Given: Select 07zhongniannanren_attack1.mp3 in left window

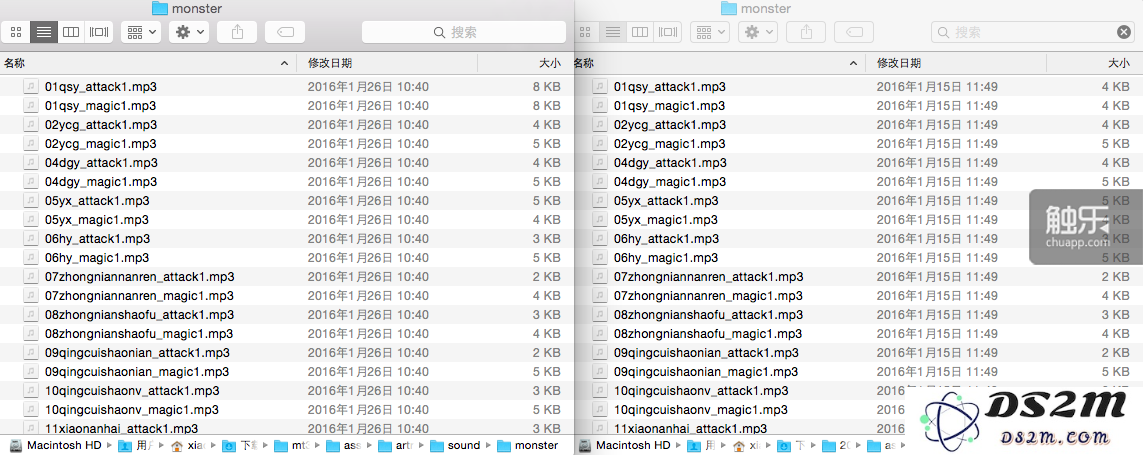Looking at the screenshot, I should tap(139, 276).
